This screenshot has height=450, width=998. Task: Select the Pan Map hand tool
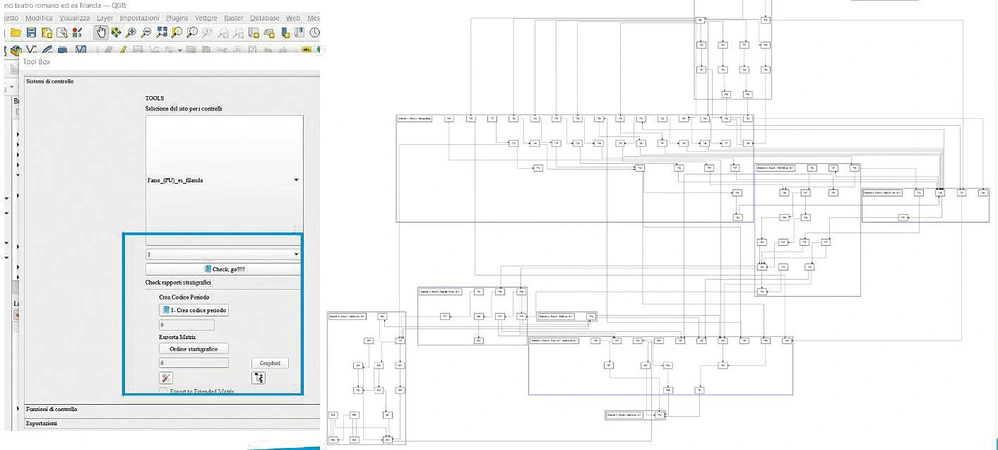101,33
